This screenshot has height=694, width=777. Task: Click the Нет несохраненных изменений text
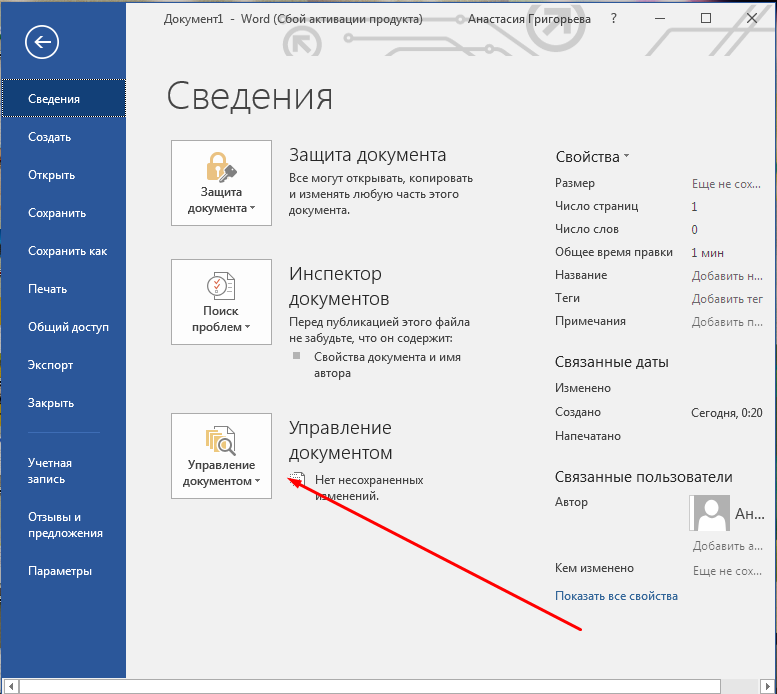click(x=369, y=487)
